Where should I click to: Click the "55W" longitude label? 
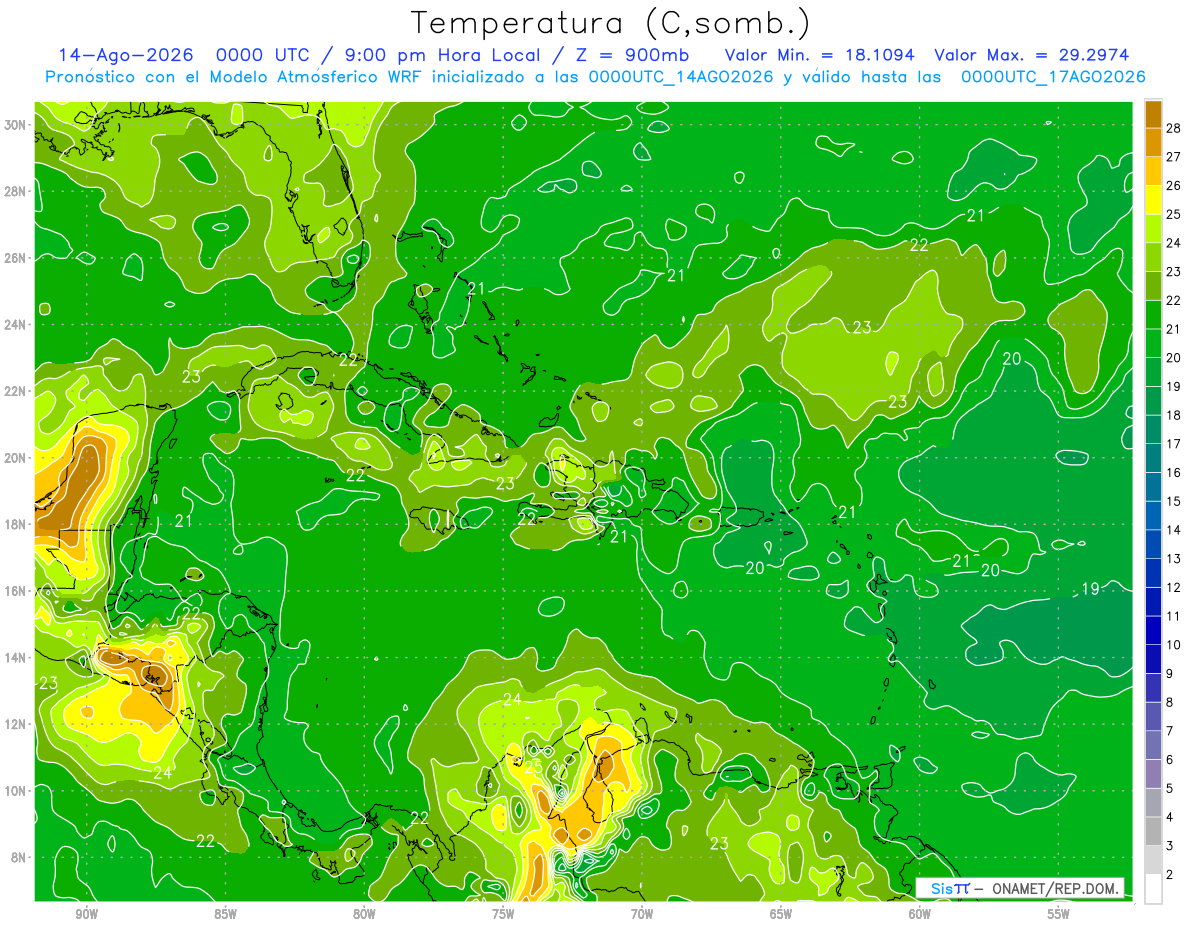pyautogui.click(x=1059, y=914)
